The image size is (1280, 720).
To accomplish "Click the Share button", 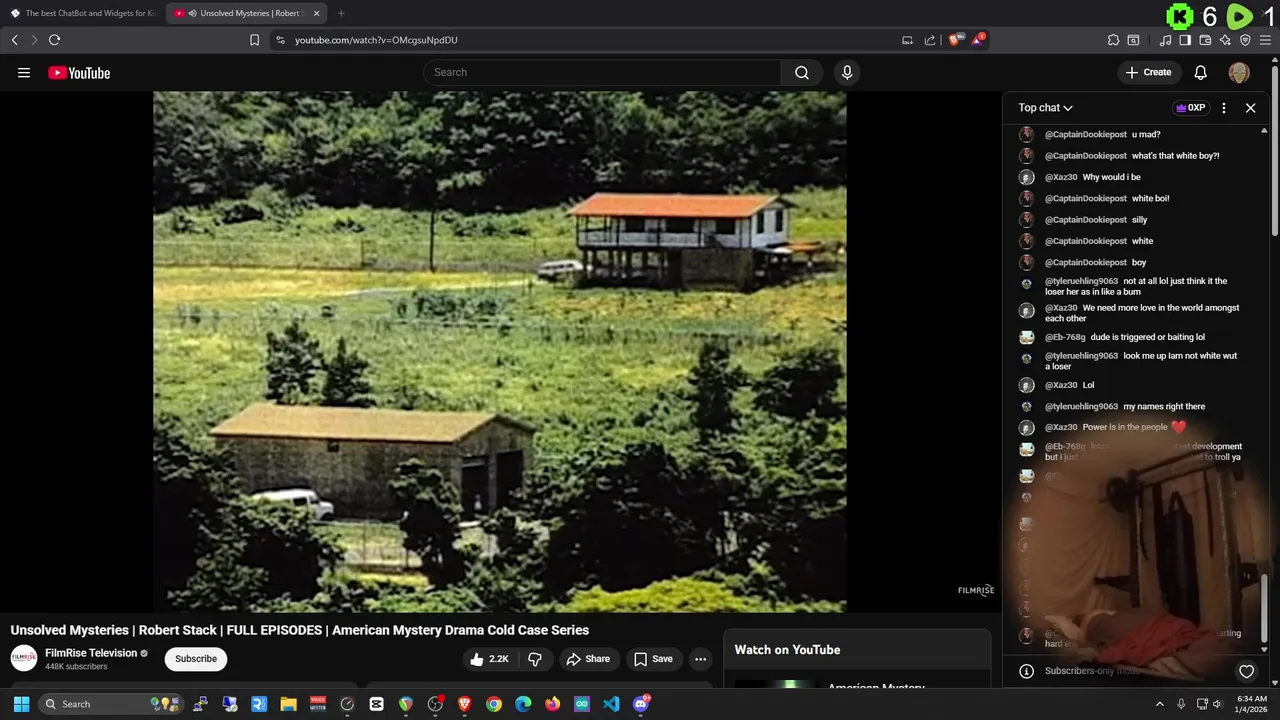I will (587, 659).
